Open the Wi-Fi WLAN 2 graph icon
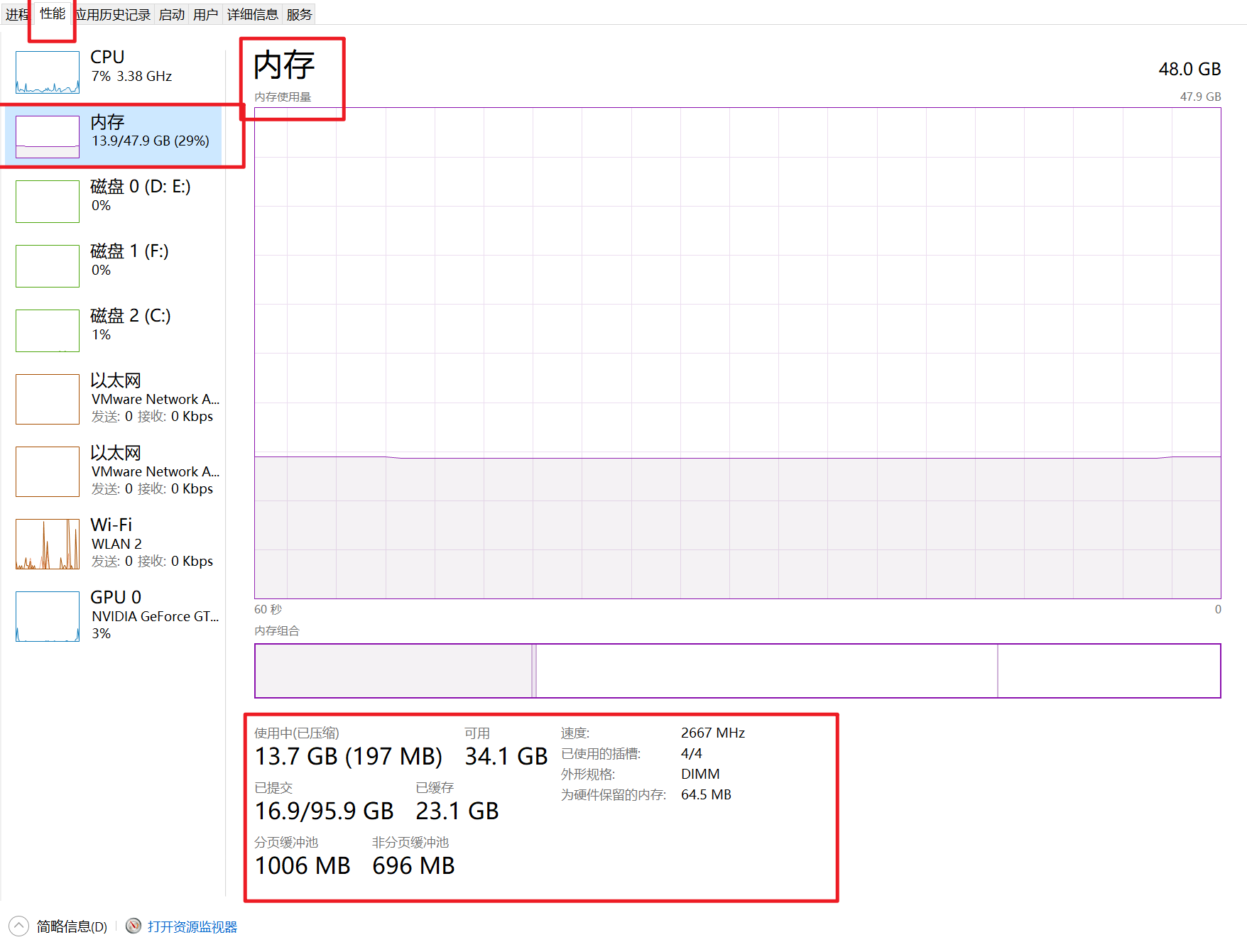 [x=48, y=544]
